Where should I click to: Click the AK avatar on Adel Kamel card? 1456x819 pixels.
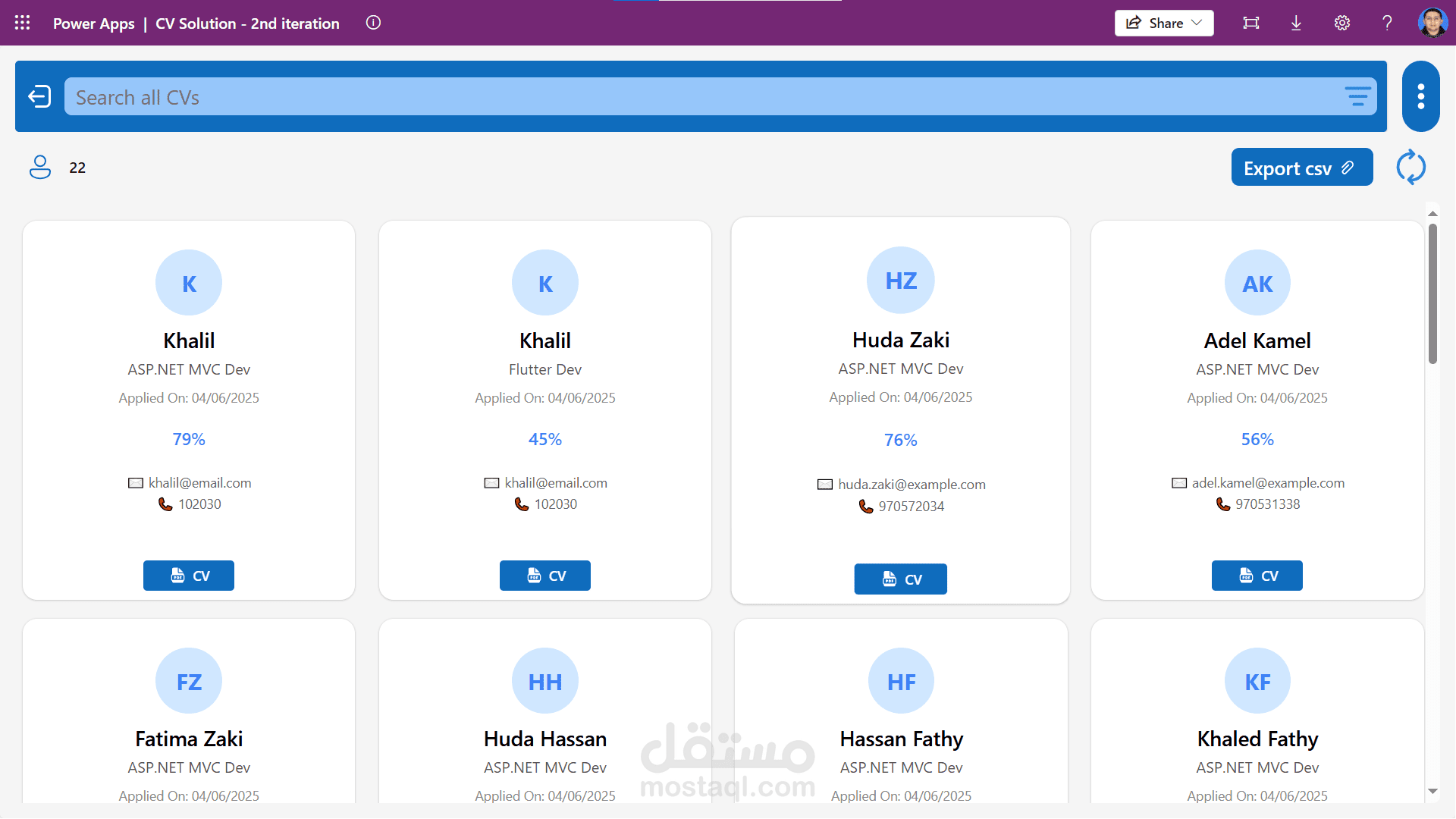(x=1257, y=283)
